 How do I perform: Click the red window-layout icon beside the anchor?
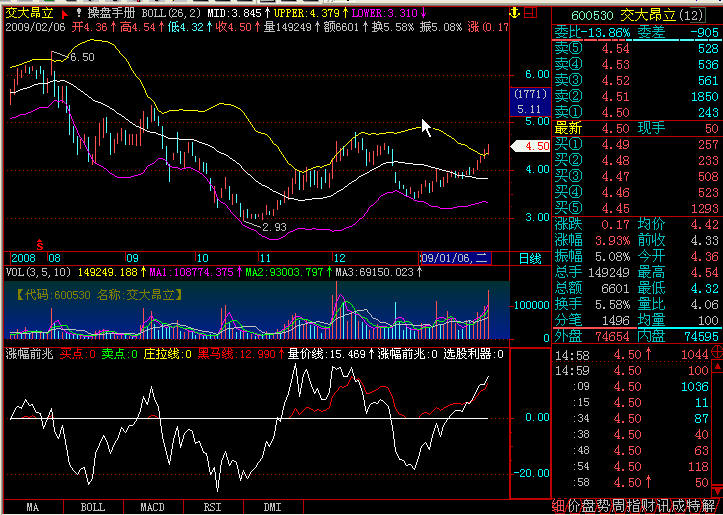(531, 12)
